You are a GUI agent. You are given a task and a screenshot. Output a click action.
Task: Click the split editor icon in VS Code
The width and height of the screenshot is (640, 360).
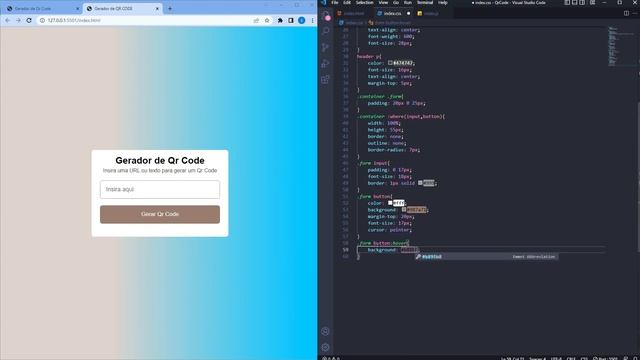[x=626, y=13]
